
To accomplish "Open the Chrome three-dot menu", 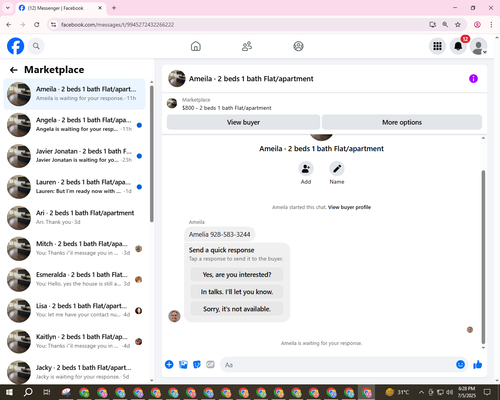I will click(x=491, y=25).
